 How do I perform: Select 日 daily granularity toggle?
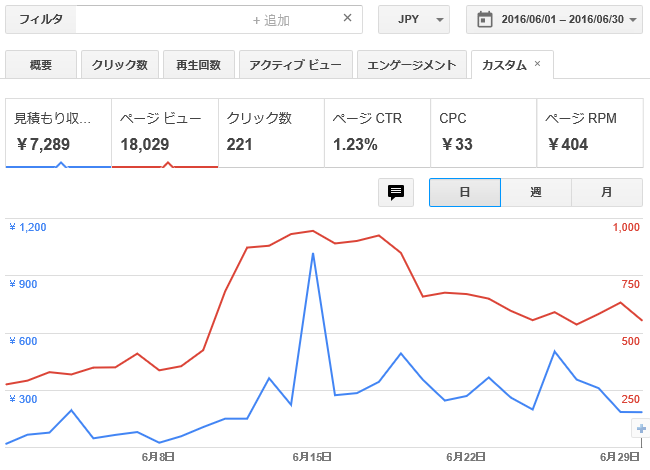[464, 193]
